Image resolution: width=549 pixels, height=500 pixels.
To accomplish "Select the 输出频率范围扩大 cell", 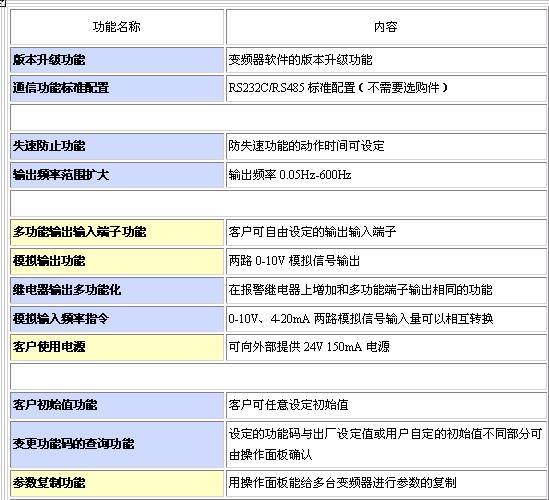I will (x=117, y=175).
